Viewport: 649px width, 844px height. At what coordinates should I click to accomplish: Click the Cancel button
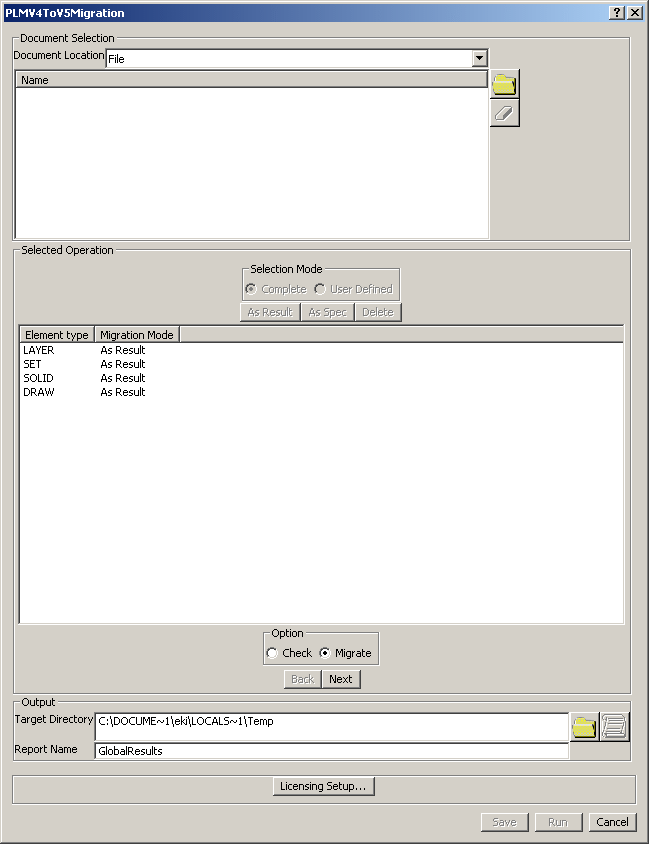(x=612, y=822)
